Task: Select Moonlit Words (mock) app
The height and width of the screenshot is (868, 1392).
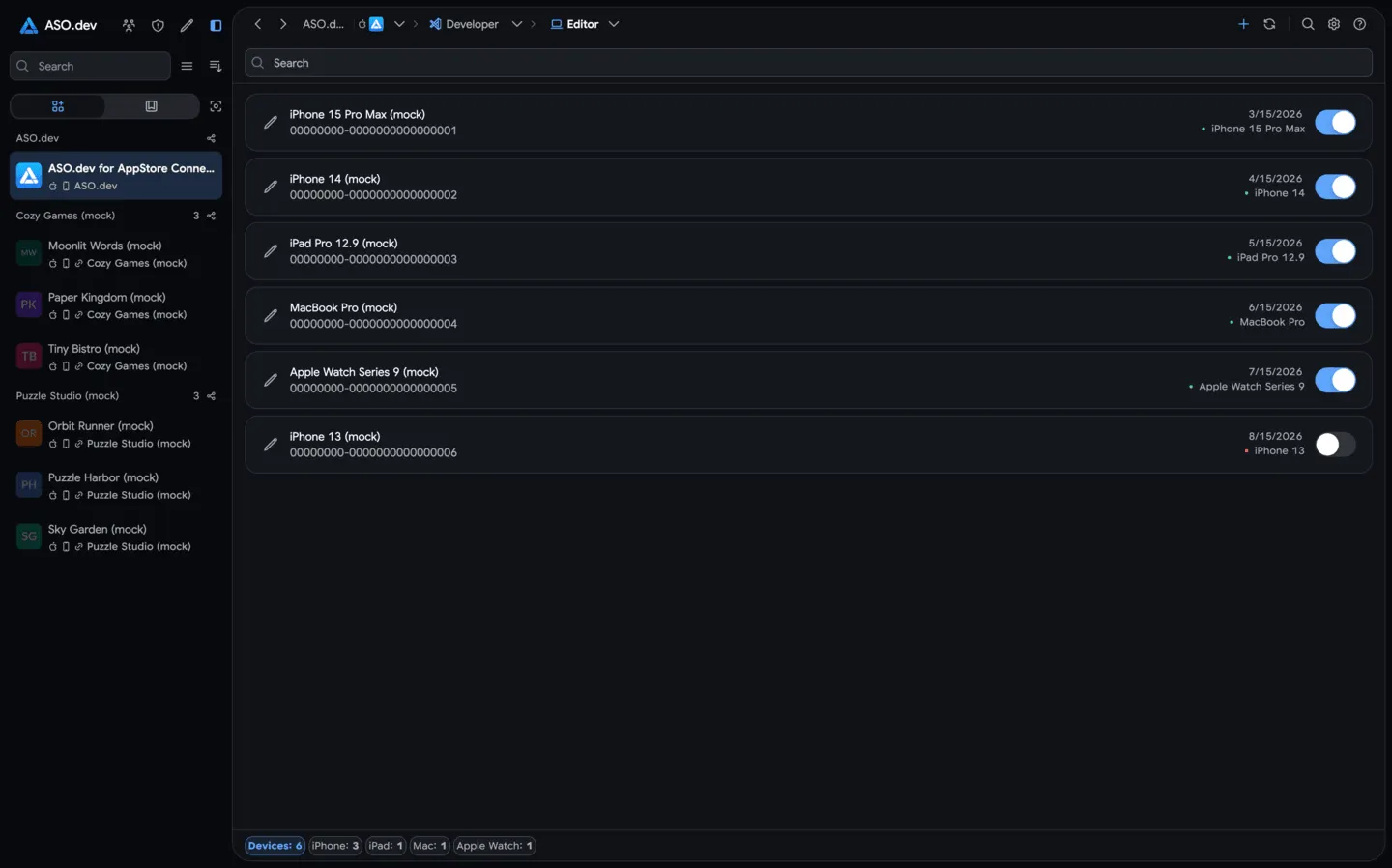Action: pyautogui.click(x=116, y=253)
